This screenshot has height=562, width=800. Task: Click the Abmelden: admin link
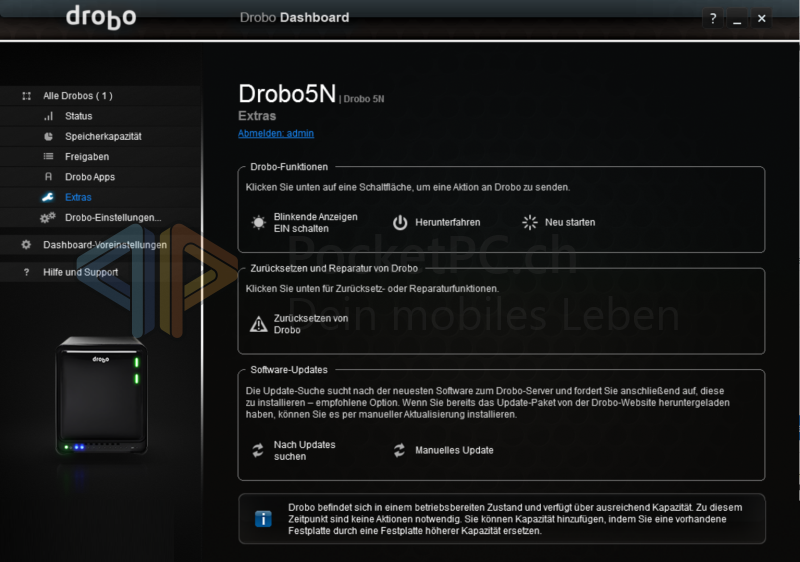pyautogui.click(x=276, y=133)
